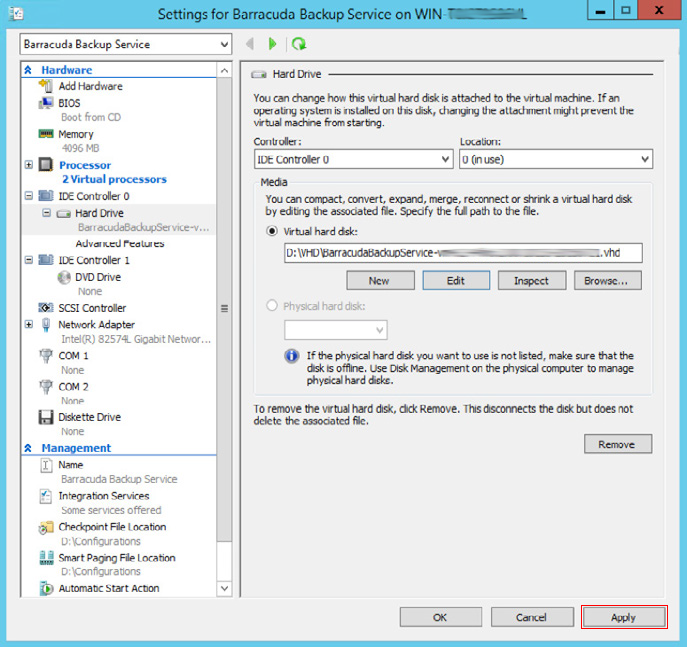Screen dimensions: 687x647
Task: Click the Automatic Start Action icon
Action: coord(46,588)
